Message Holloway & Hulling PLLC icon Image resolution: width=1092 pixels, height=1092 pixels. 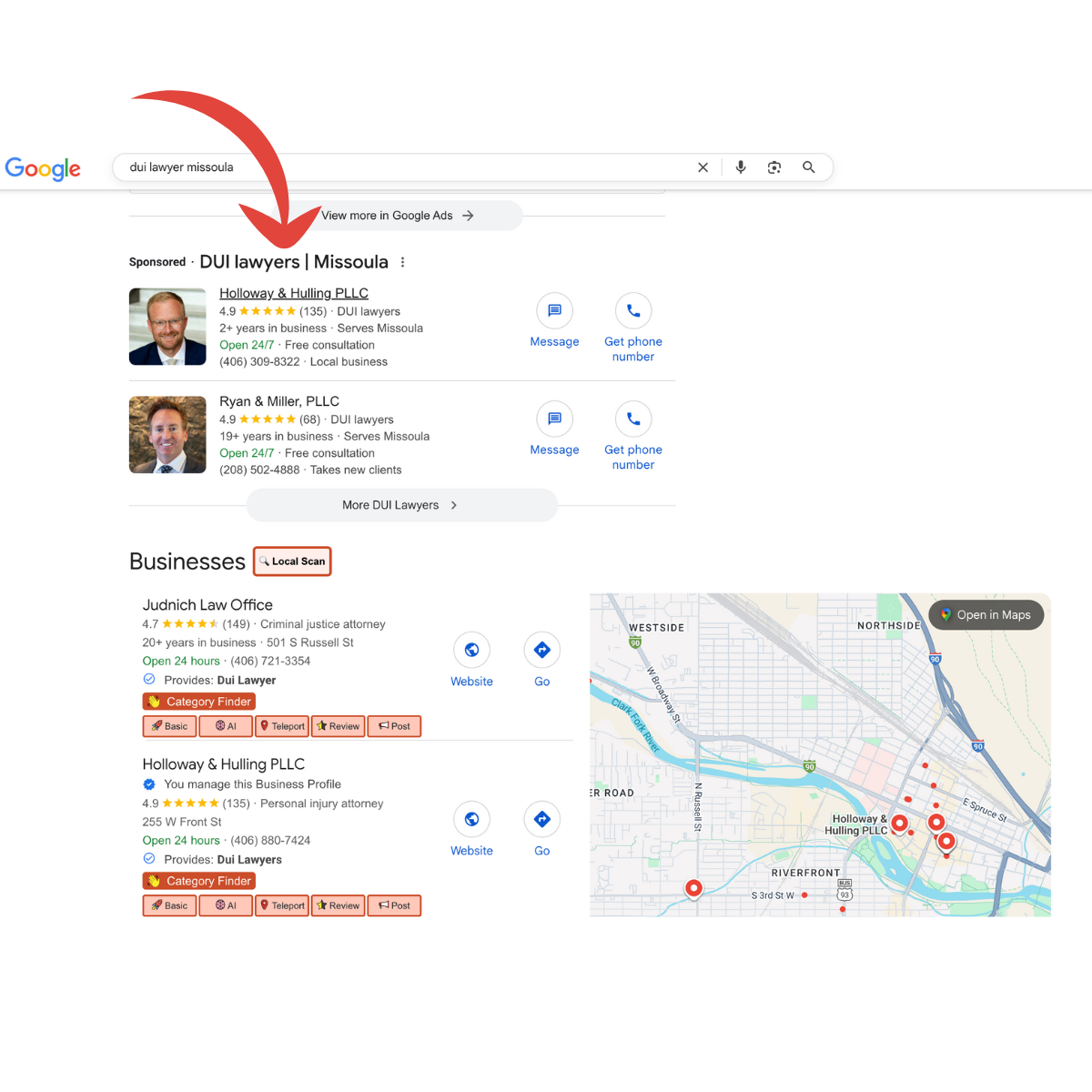[x=554, y=311]
